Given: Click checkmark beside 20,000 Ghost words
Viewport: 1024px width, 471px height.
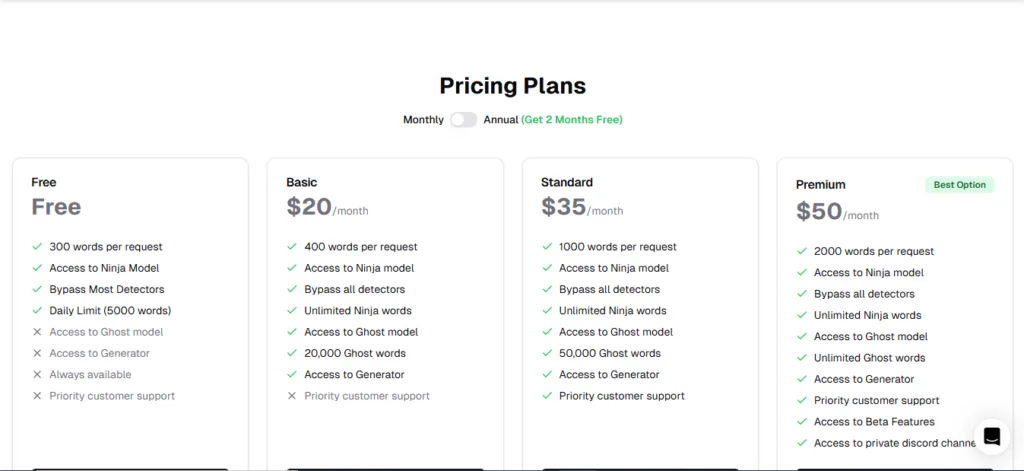Looking at the screenshot, I should pyautogui.click(x=292, y=353).
